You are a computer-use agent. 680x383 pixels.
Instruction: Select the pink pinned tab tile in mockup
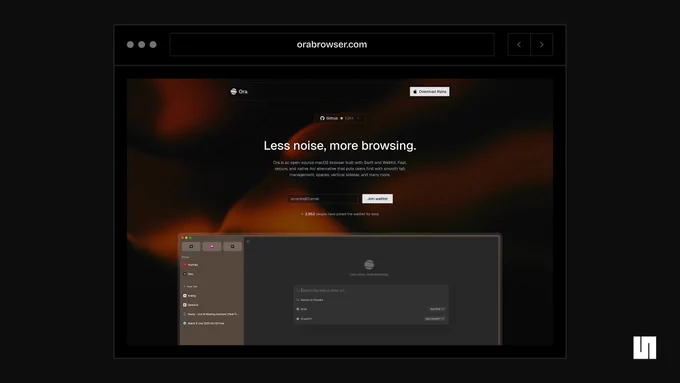[x=212, y=246]
